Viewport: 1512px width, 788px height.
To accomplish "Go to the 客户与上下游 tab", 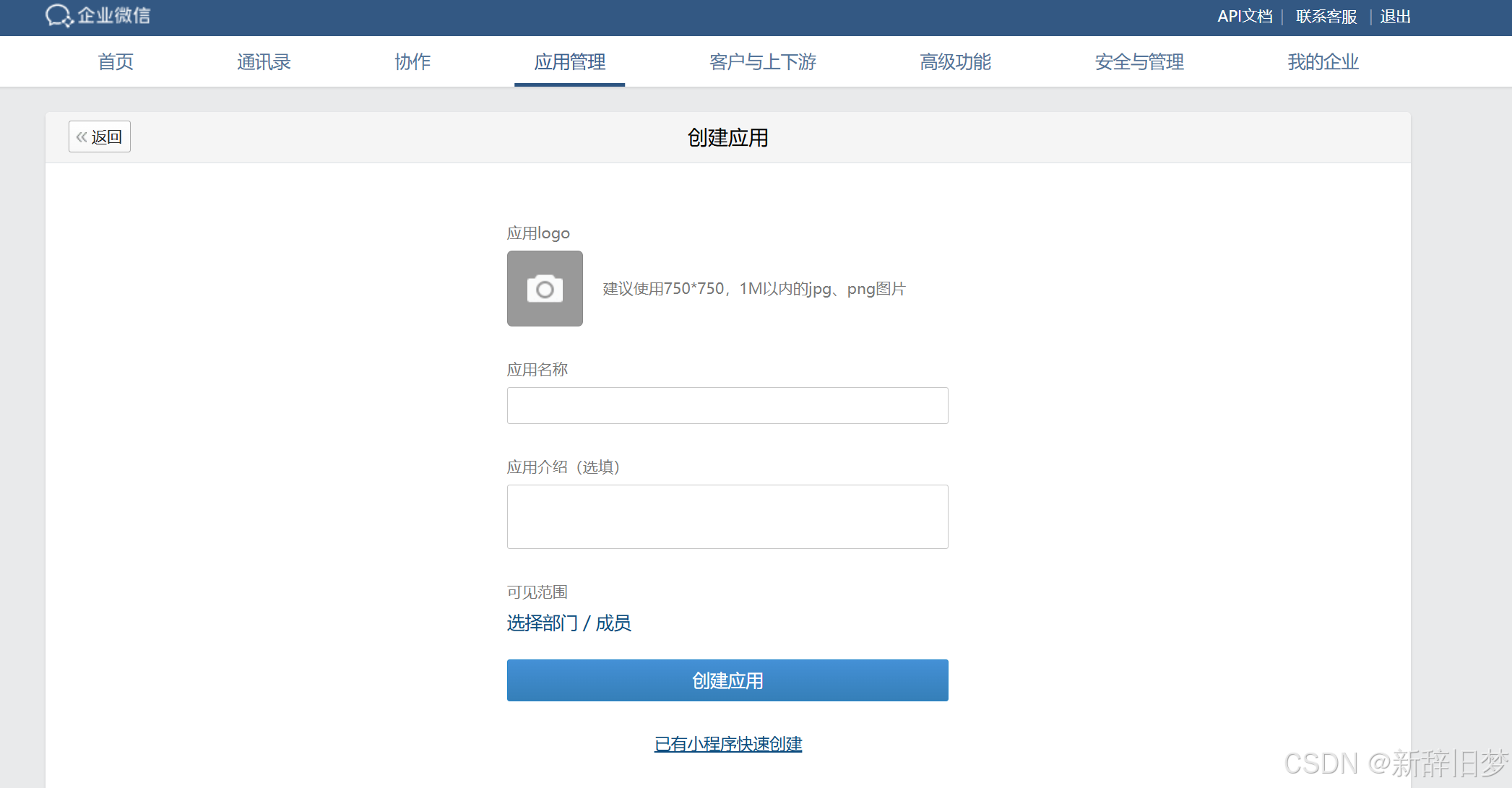I will pos(762,62).
